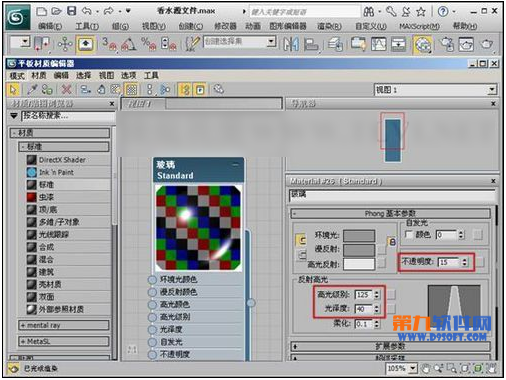
Task: Click the Align tool icon
Action: pos(311,44)
